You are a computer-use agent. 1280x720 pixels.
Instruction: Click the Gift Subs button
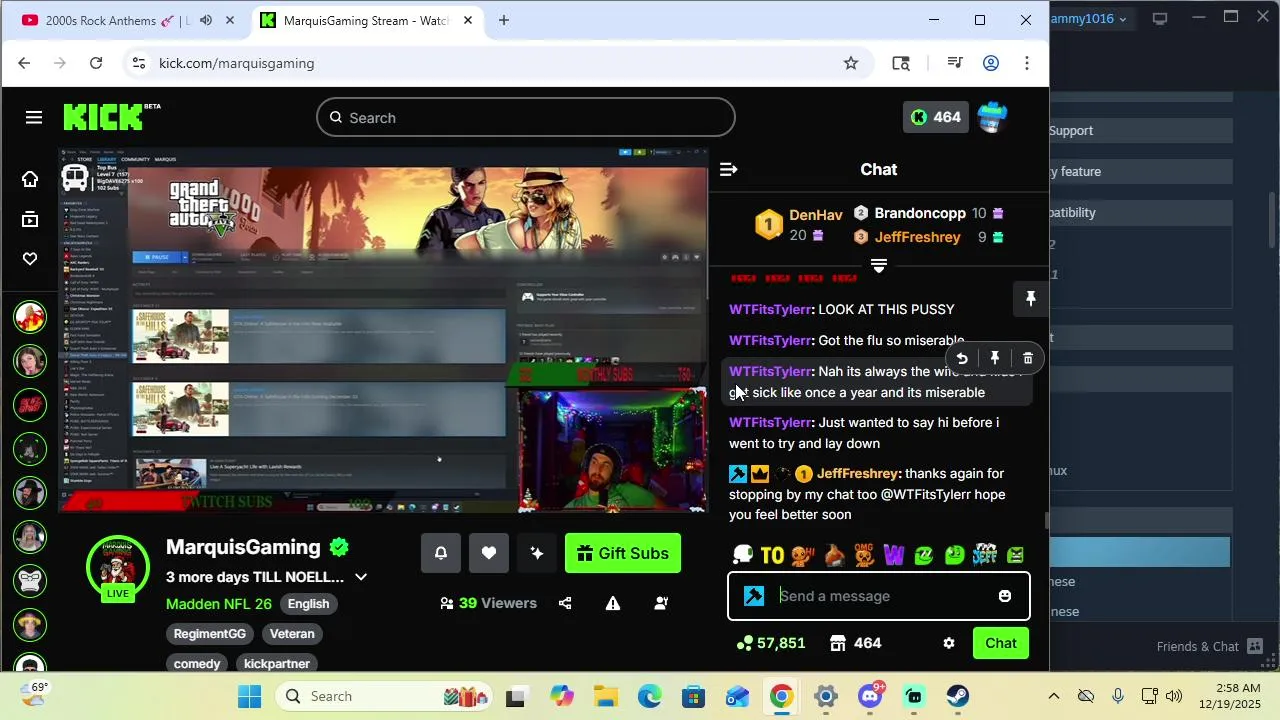click(623, 553)
